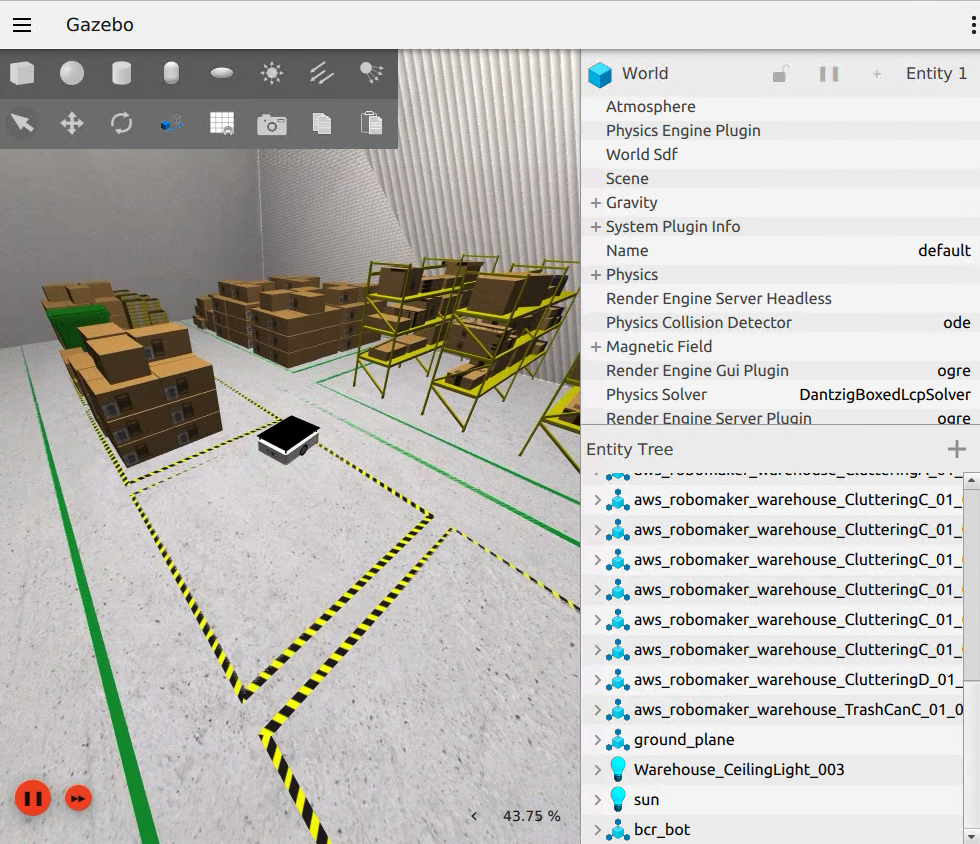
Task: Click the Name value default
Action: [944, 251]
